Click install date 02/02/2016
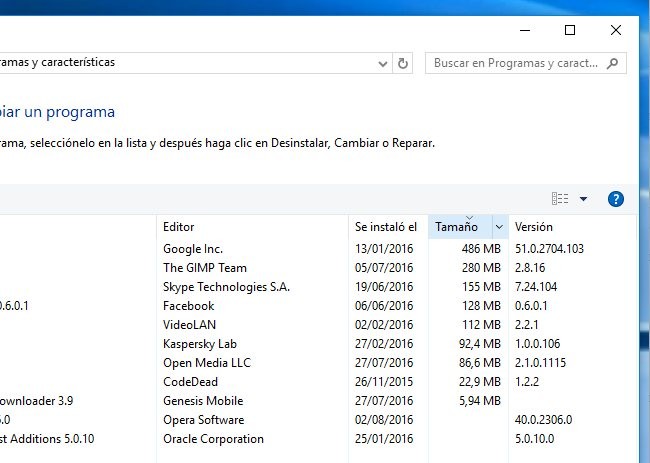 [x=384, y=325]
